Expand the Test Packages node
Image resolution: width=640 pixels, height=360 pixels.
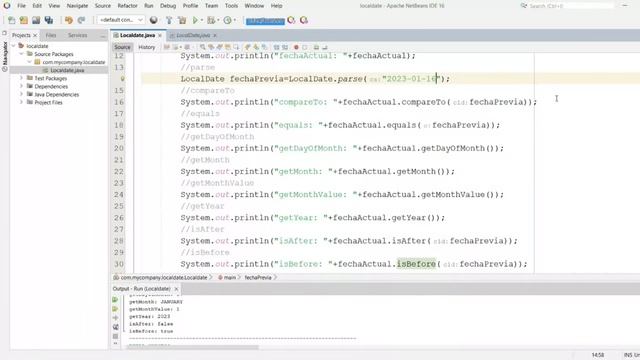[22, 78]
